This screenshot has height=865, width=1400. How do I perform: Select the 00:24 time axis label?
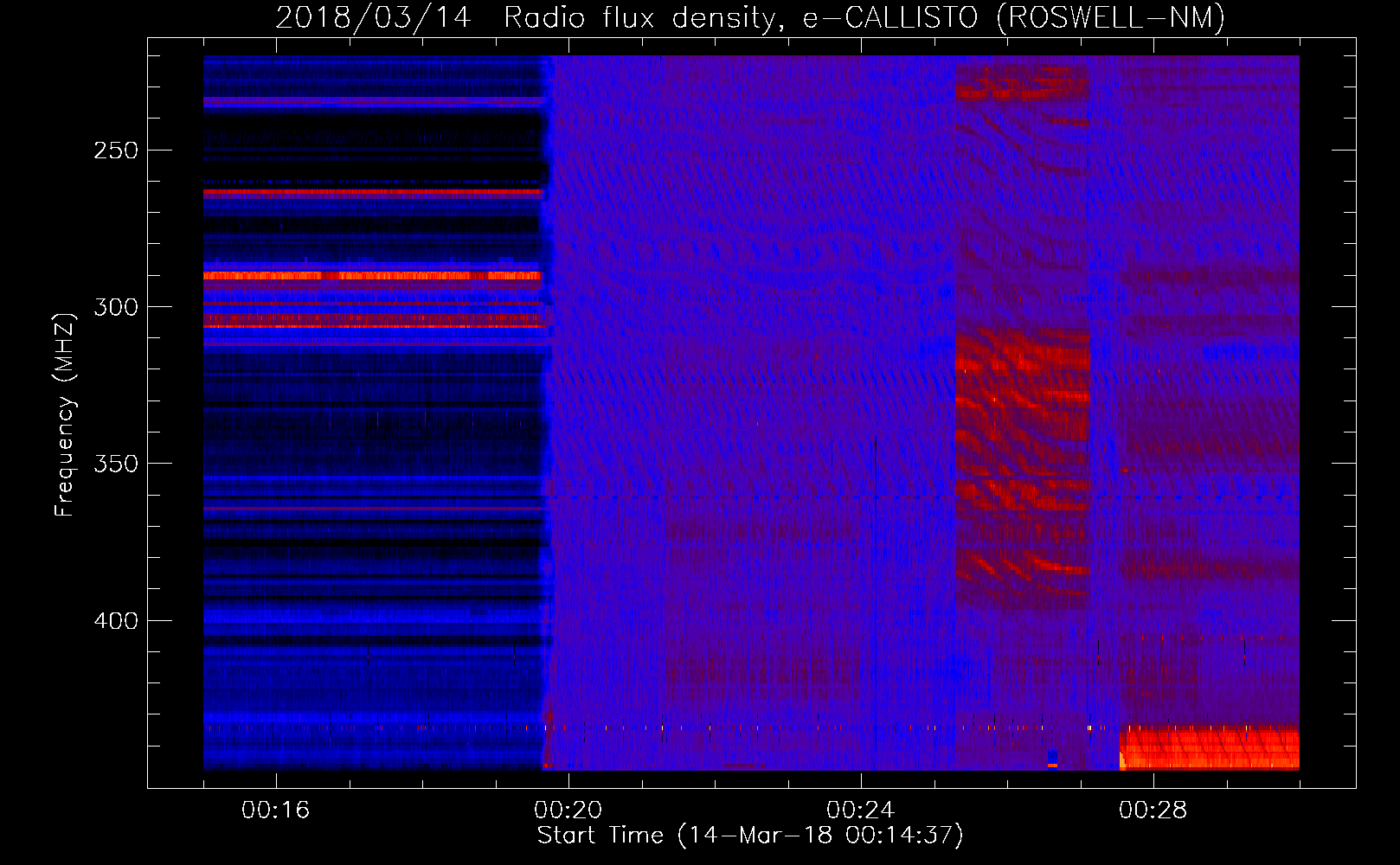pos(860,810)
